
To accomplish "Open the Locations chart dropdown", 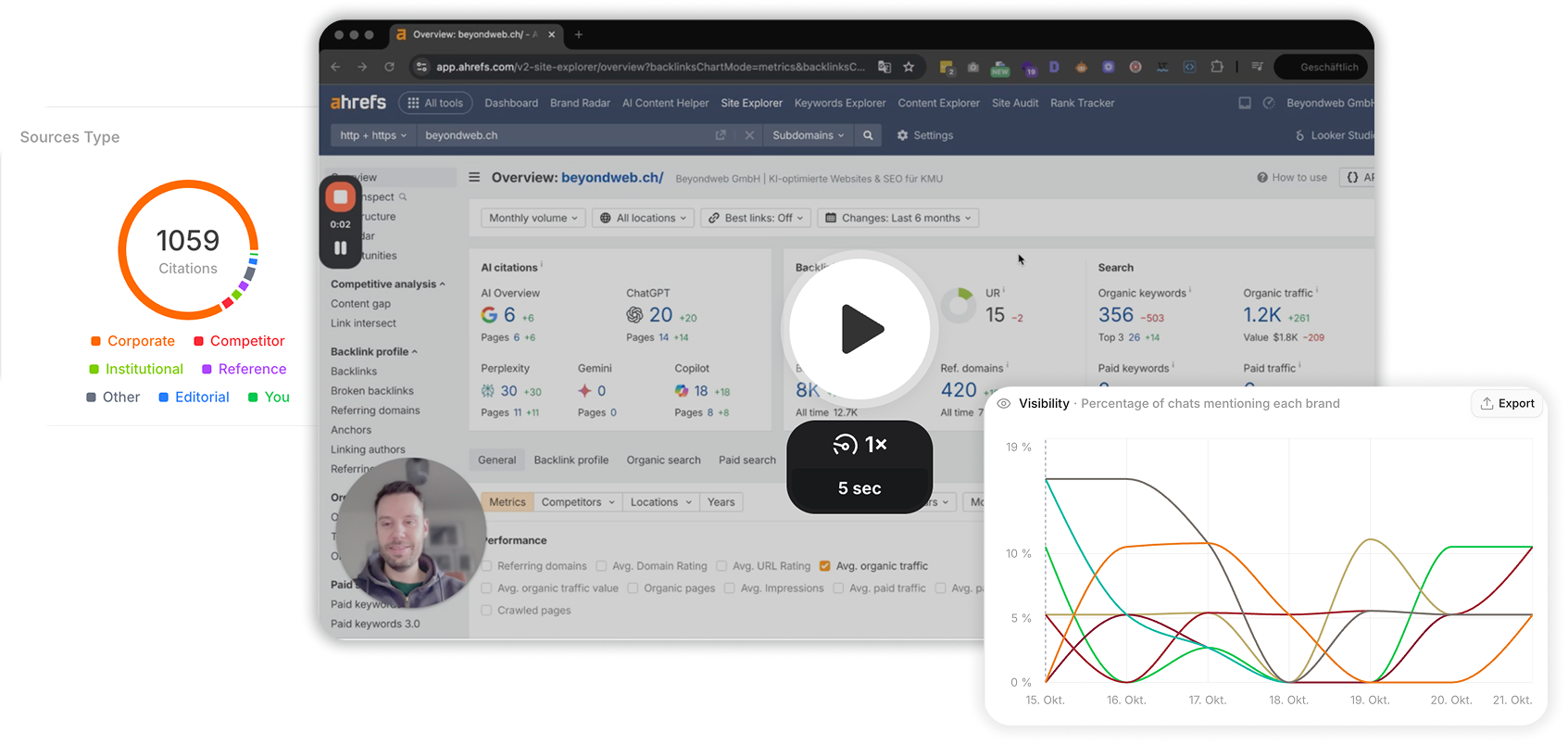I will (x=661, y=502).
